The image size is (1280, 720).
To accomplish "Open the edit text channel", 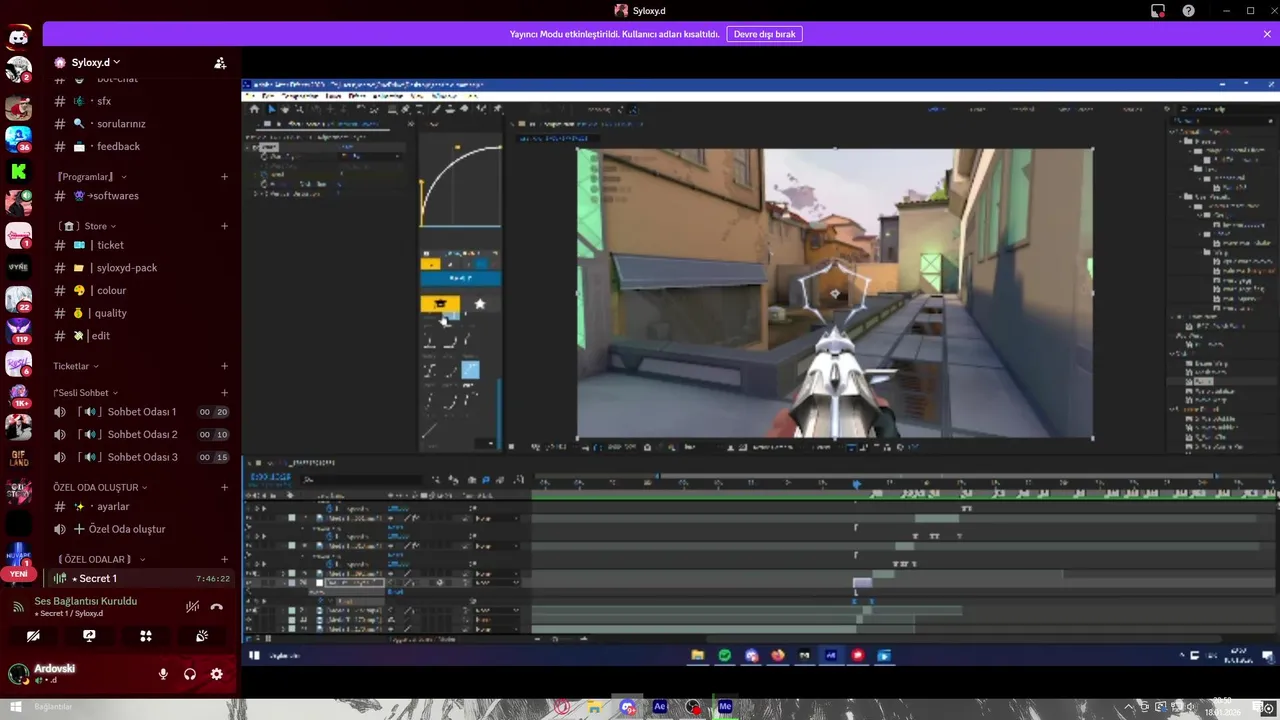I will pyautogui.click(x=141, y=336).
